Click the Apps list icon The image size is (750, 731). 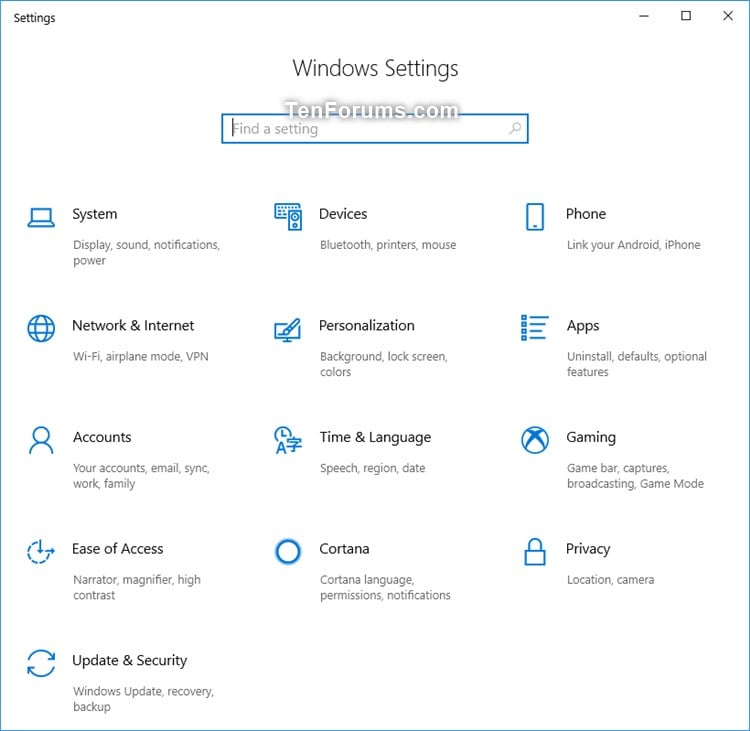(x=535, y=328)
